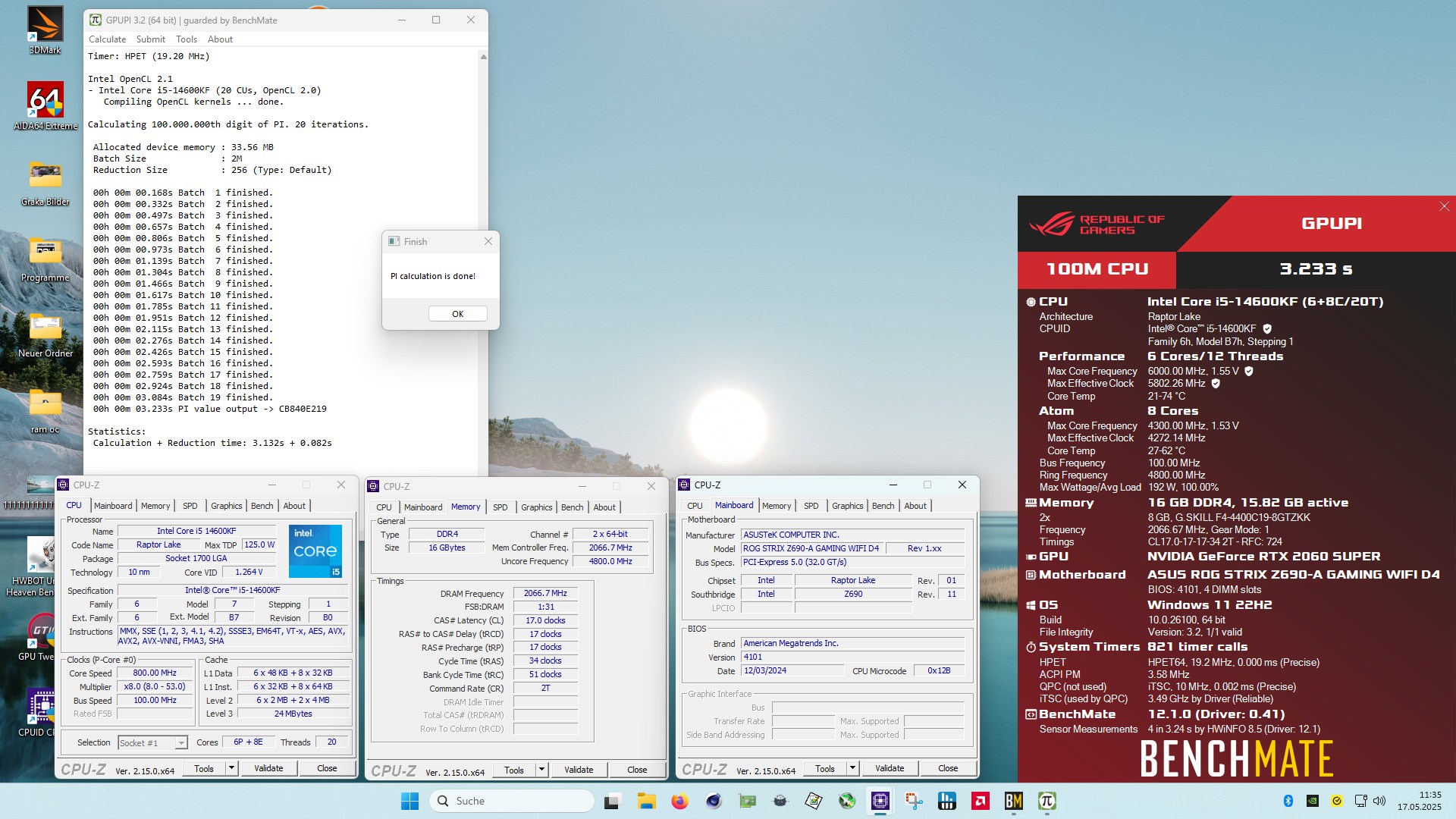Open CPU tab in right CPU-Z window
Screen dimensions: 1456x819
pyautogui.click(x=695, y=506)
